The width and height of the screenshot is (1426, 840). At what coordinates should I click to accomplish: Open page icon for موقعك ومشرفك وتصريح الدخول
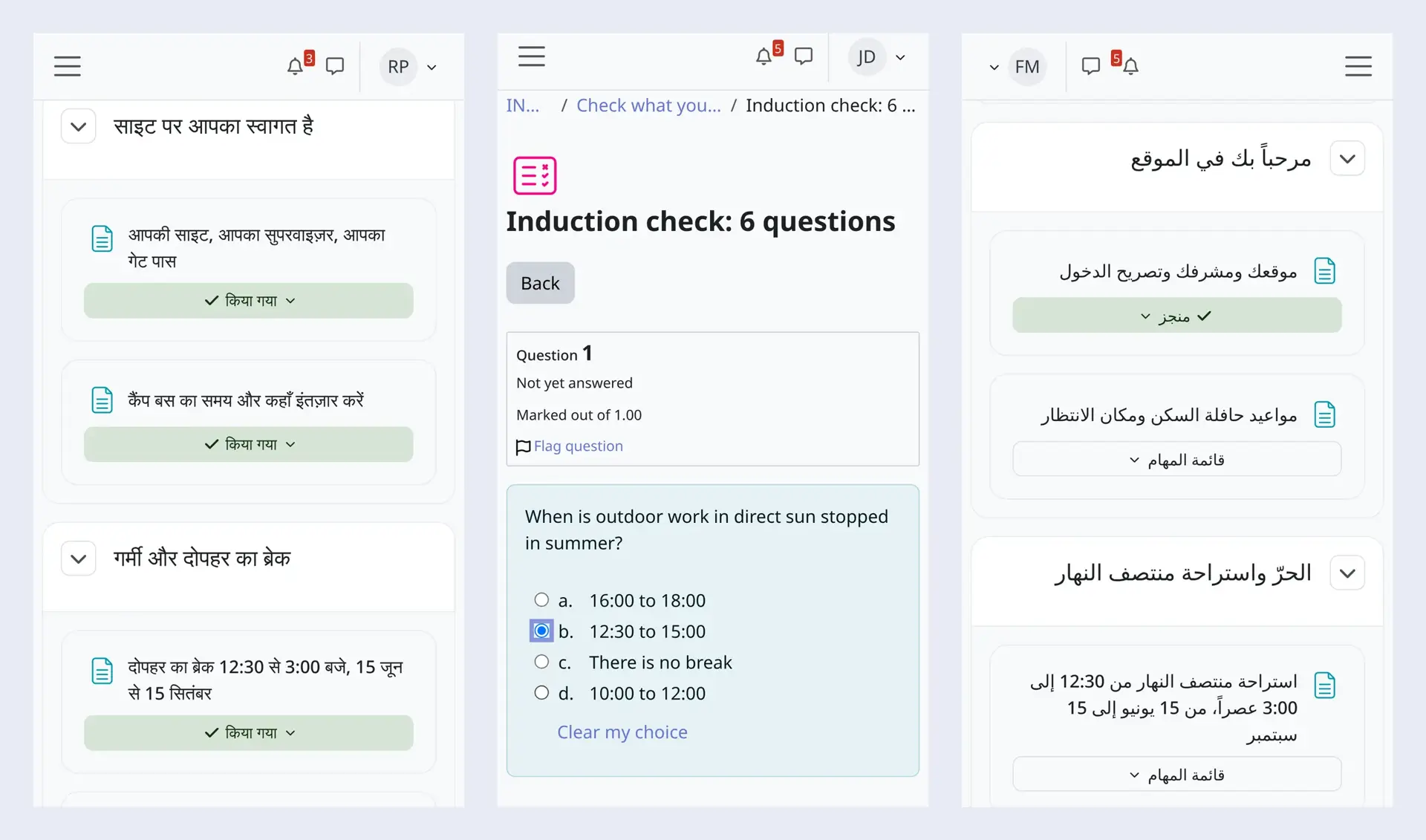pos(1325,271)
